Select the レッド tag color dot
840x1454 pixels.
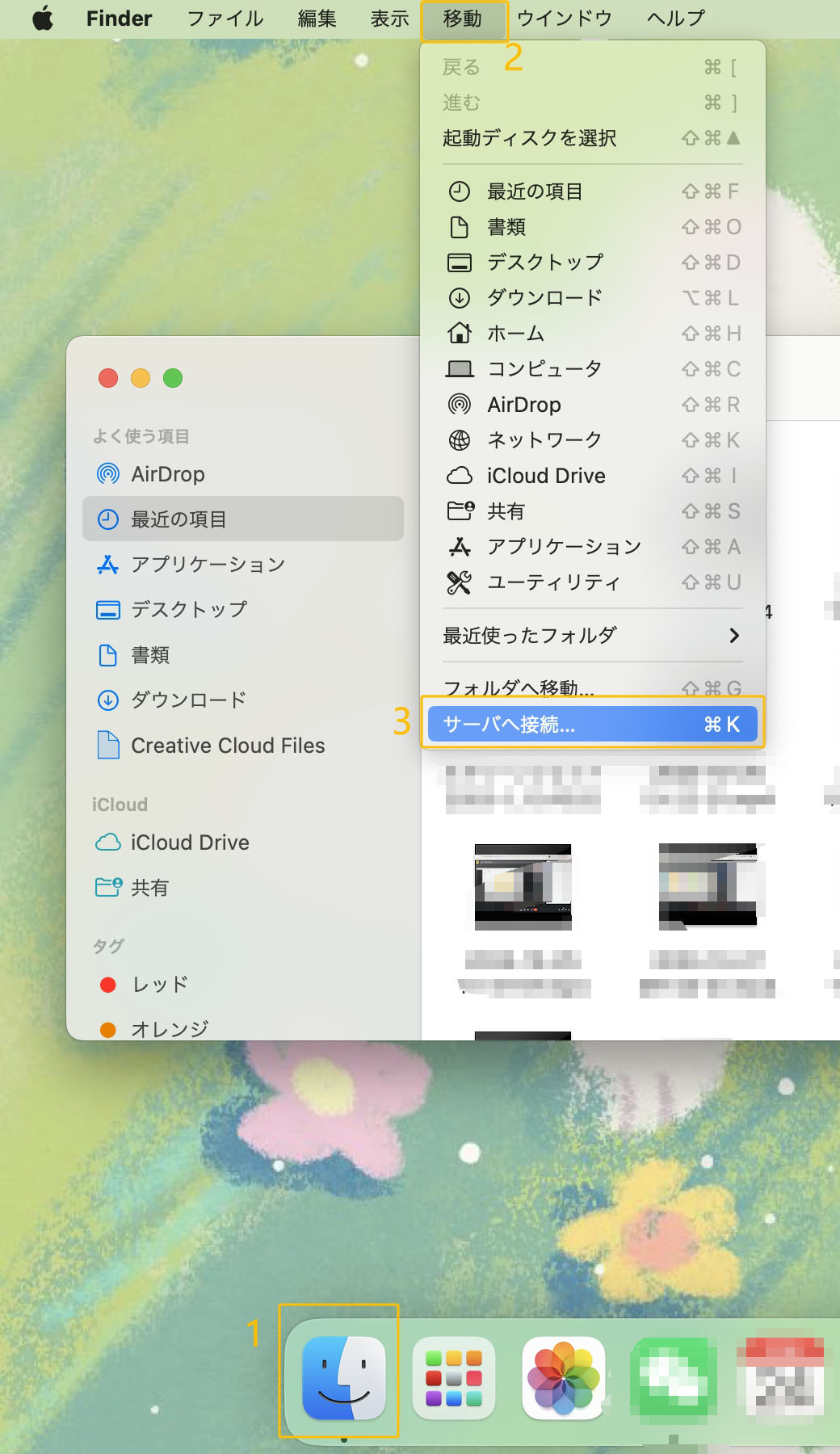[107, 985]
